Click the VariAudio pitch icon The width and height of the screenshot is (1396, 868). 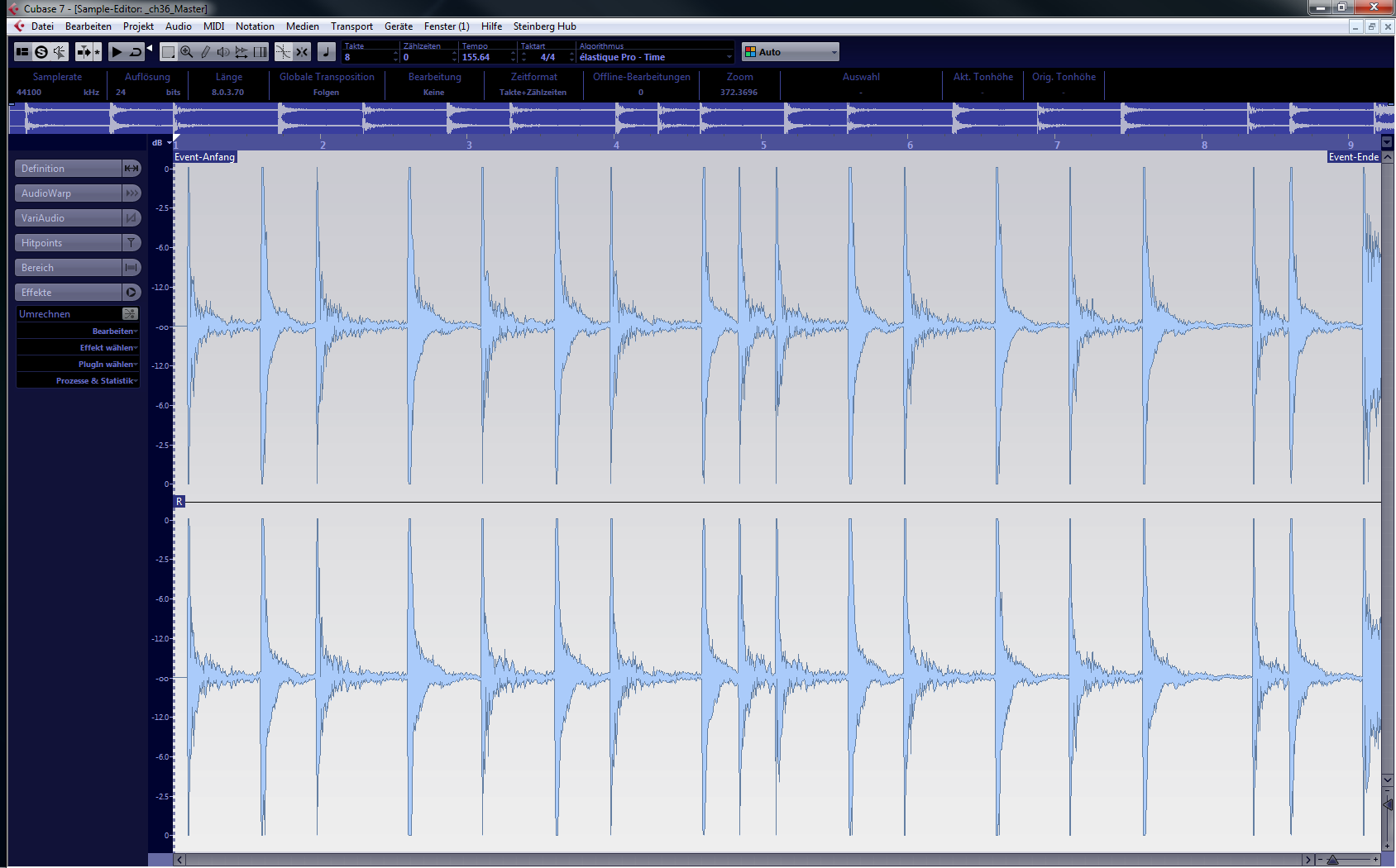pyautogui.click(x=131, y=218)
